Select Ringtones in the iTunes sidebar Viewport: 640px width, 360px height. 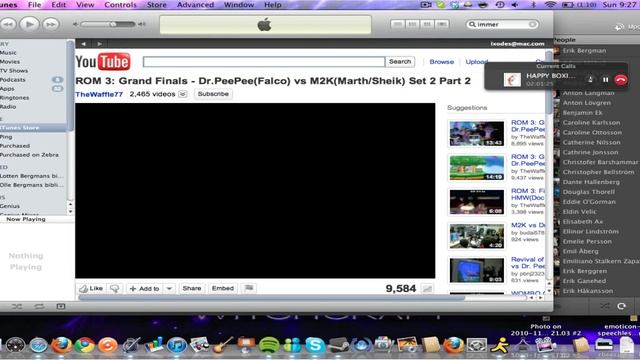(x=14, y=98)
